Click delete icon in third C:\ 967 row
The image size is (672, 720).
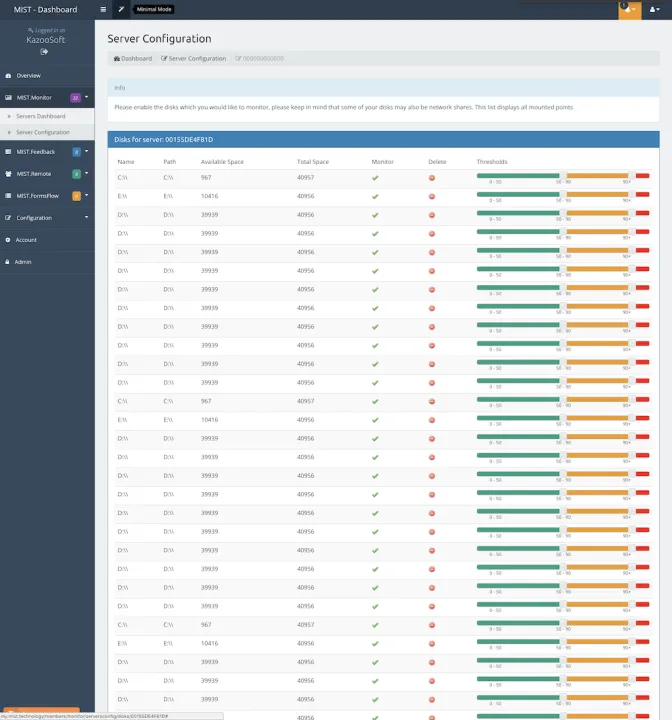click(432, 625)
